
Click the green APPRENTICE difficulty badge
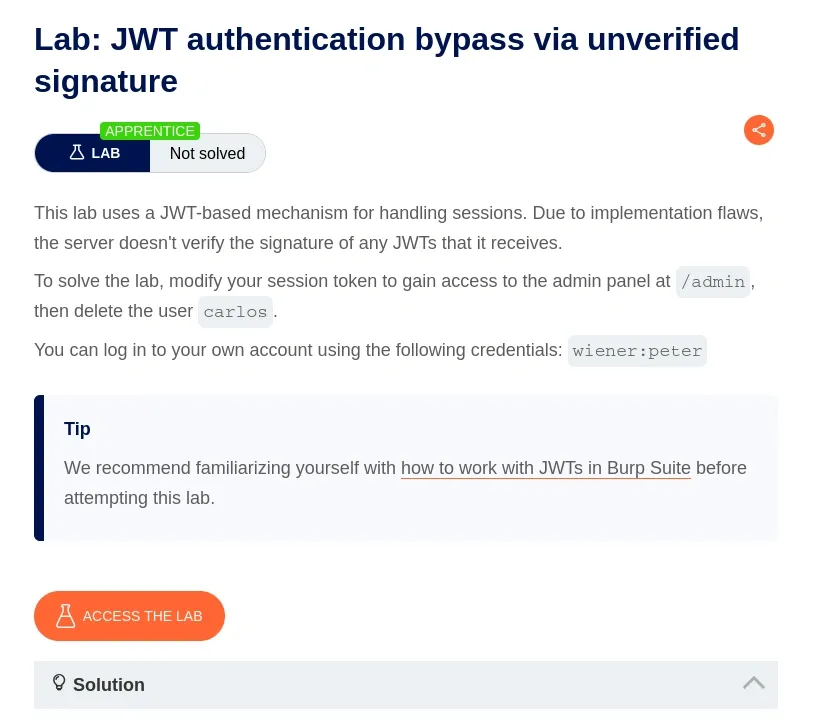coord(150,131)
